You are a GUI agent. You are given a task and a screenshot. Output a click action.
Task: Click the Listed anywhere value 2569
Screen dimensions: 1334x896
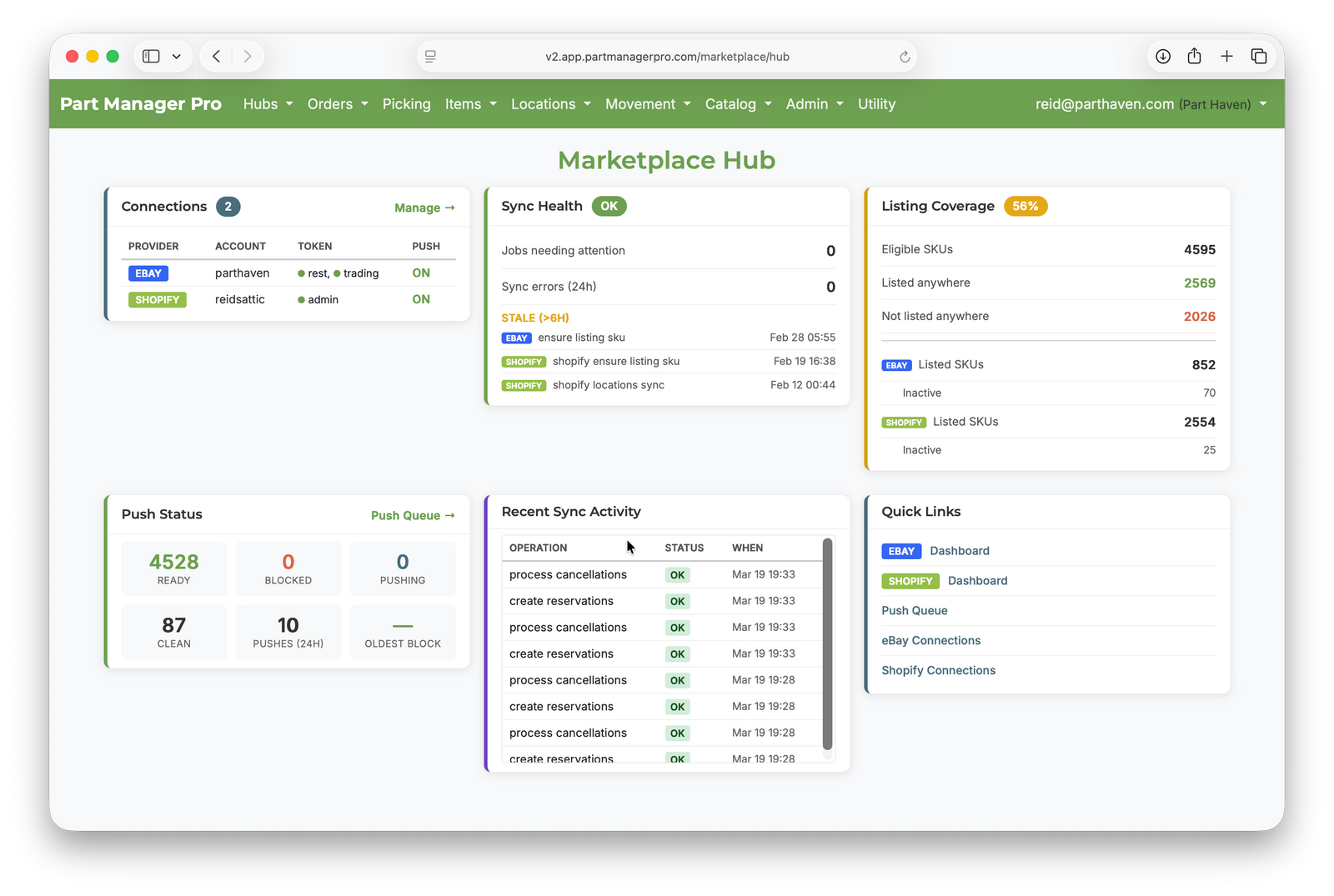coord(1199,283)
